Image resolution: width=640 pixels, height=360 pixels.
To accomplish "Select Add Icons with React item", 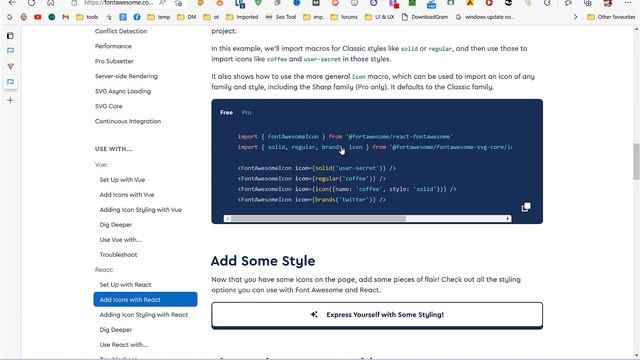I will click(x=145, y=299).
